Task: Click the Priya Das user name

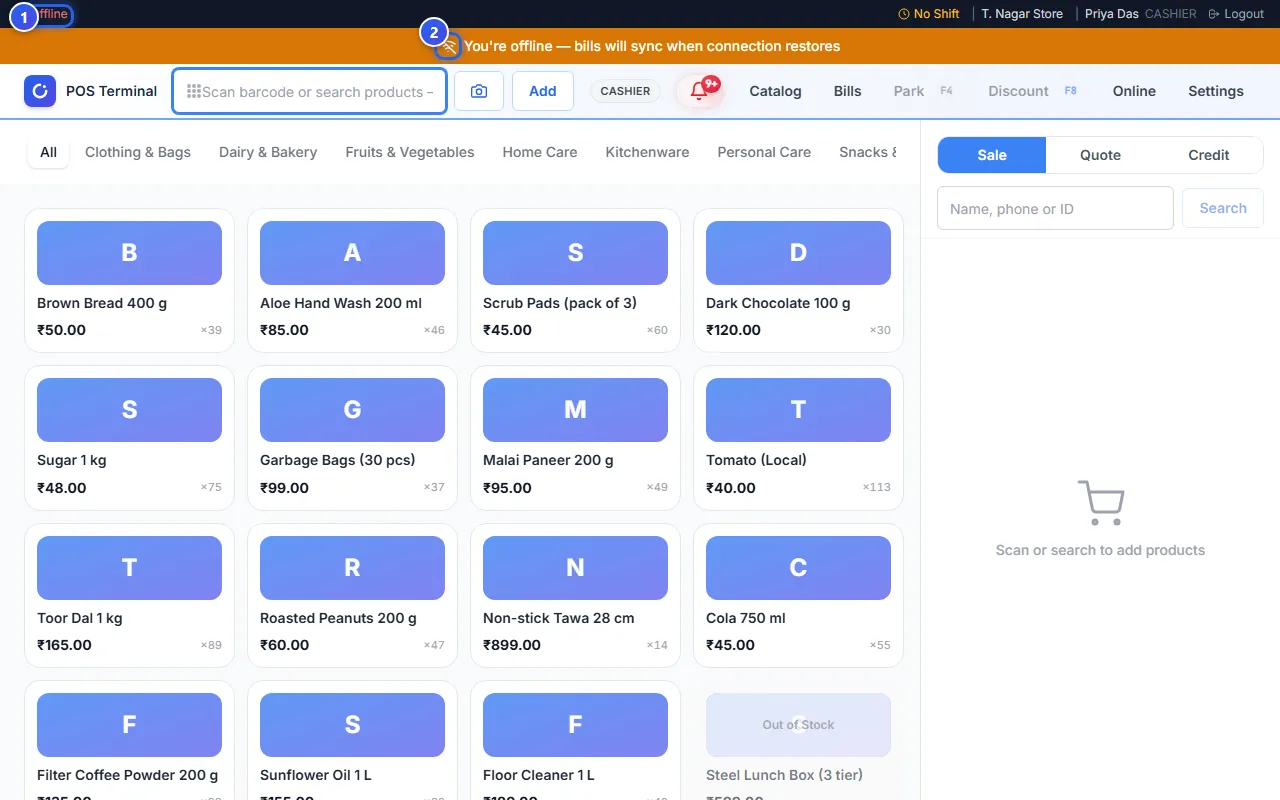Action: point(1113,14)
